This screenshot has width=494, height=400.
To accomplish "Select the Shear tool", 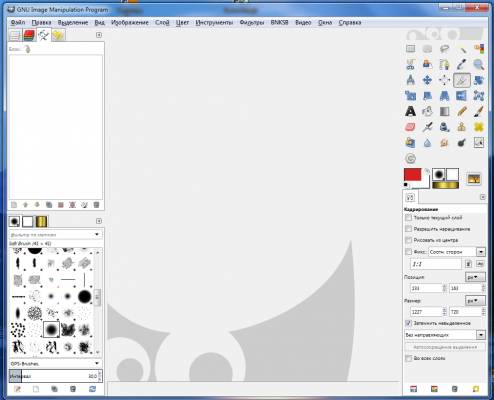I will coord(427,96).
